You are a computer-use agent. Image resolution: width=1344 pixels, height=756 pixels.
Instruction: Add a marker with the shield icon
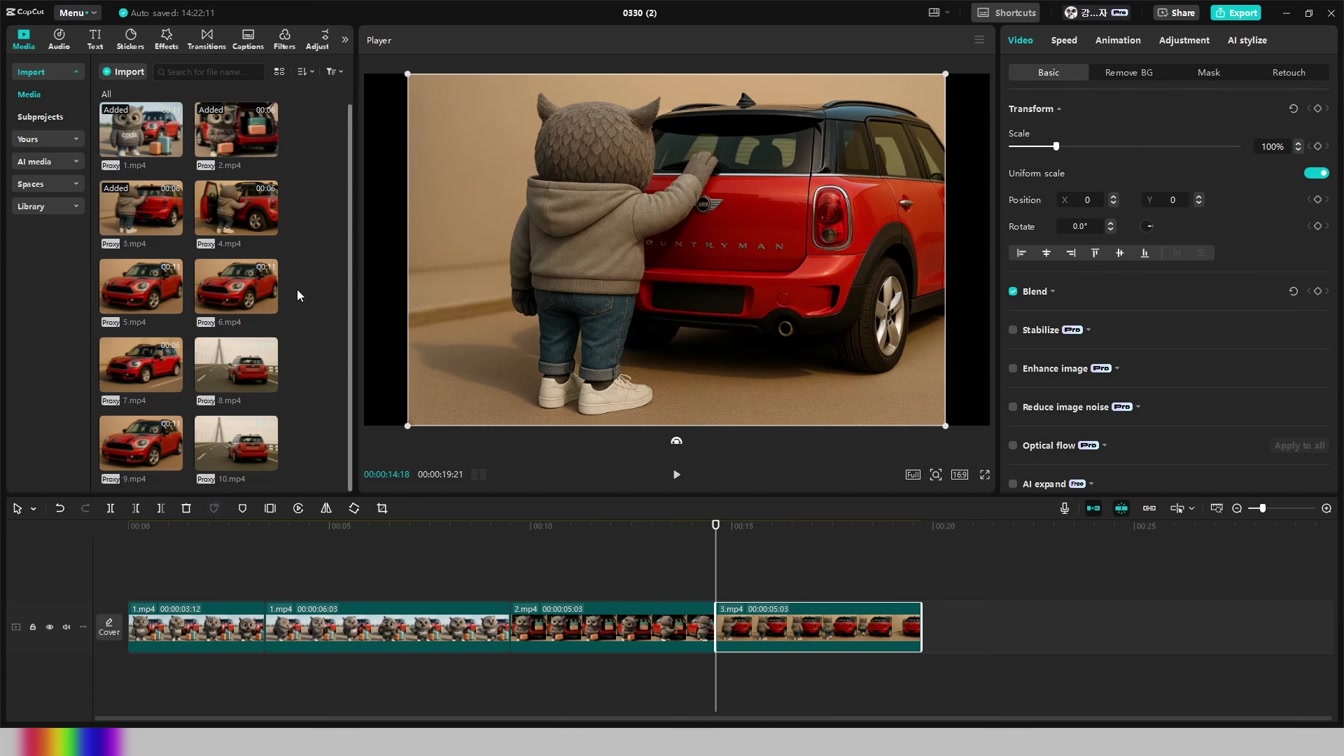click(242, 508)
